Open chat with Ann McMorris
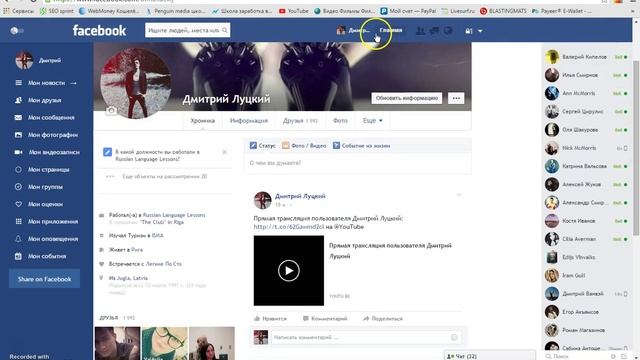This screenshot has height=360, width=640. (586, 93)
